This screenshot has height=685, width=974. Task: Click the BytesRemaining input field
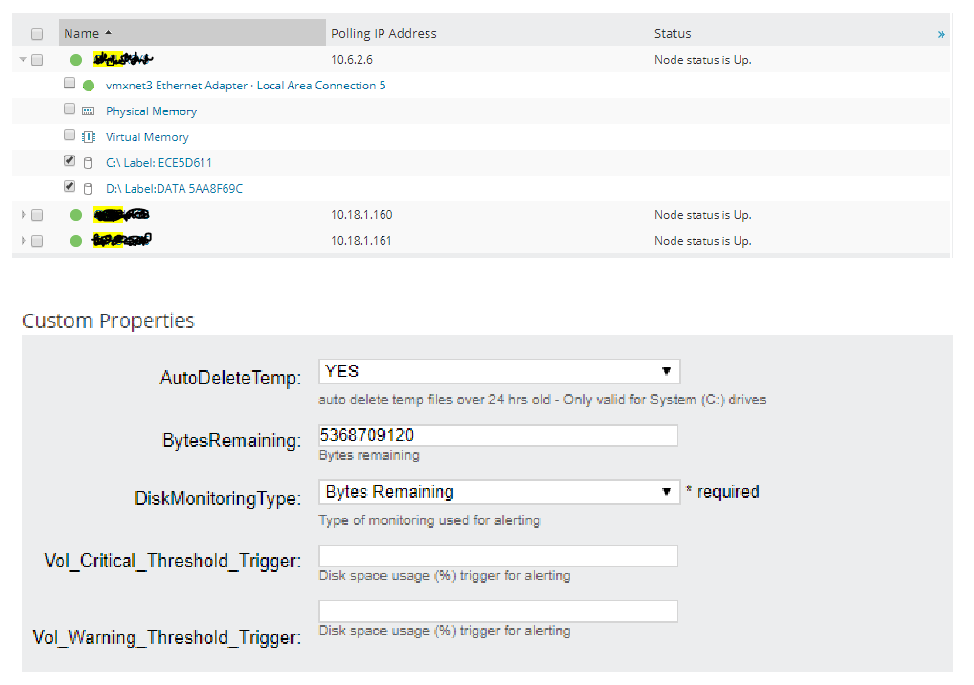pyautogui.click(x=498, y=435)
